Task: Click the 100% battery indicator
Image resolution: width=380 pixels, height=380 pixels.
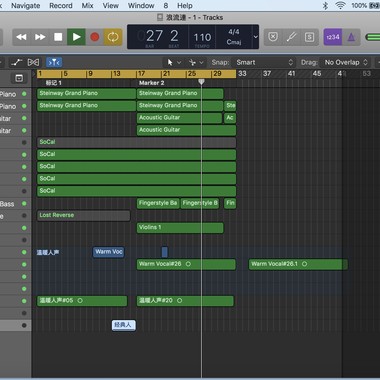Action: click(x=365, y=6)
